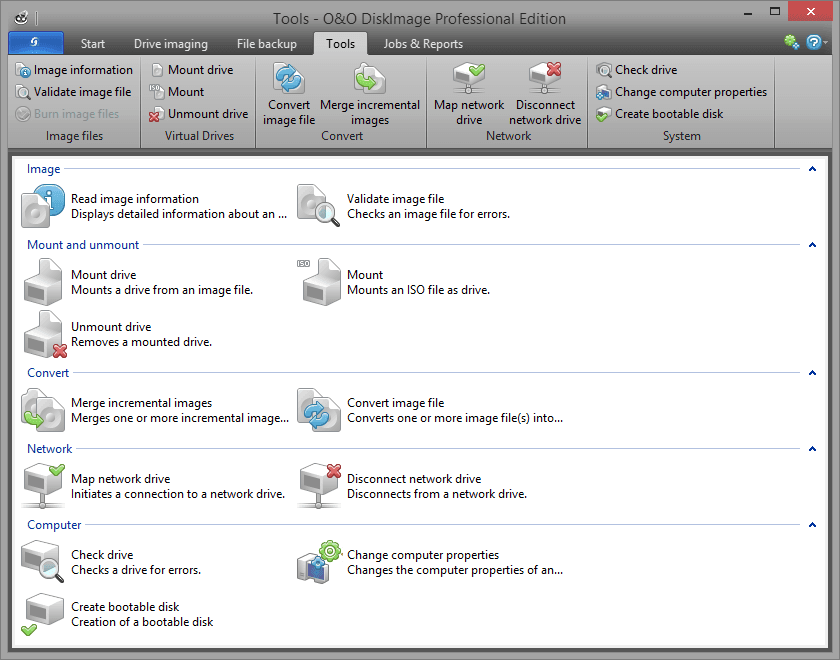This screenshot has width=840, height=660.
Task: Click the ISO Mount ribbon icon
Action: click(x=156, y=92)
